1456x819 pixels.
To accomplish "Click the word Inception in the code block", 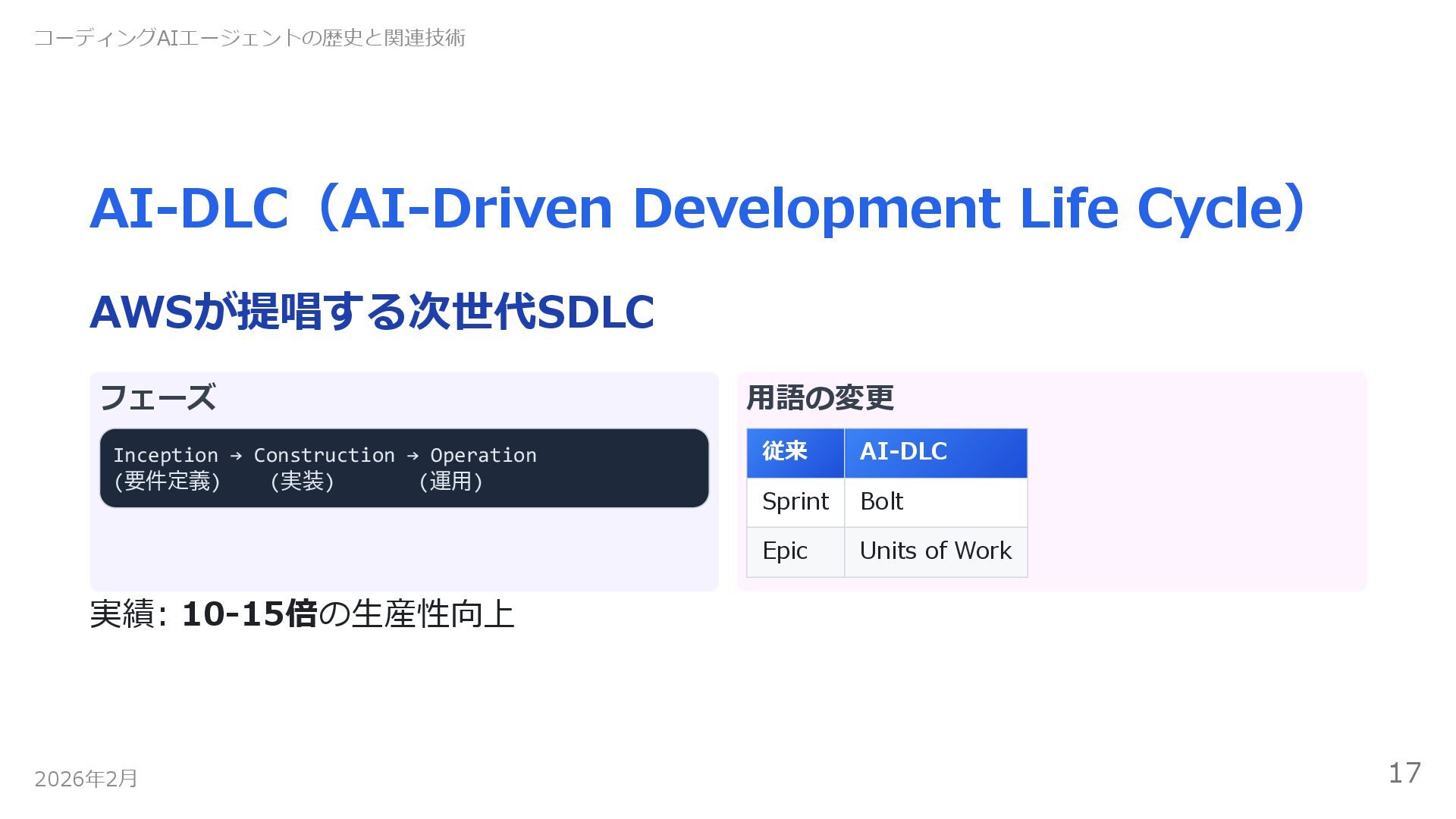I will click(x=165, y=455).
